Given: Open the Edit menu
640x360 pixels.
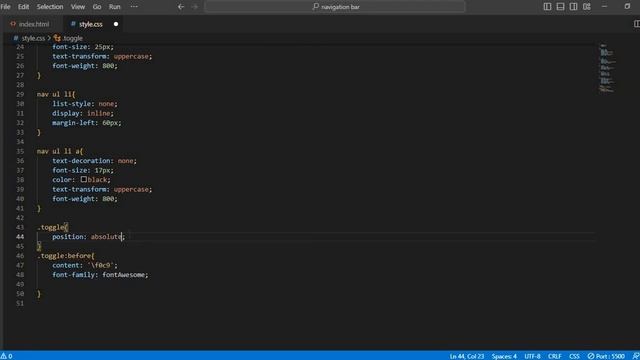Looking at the screenshot, I should (x=23, y=7).
